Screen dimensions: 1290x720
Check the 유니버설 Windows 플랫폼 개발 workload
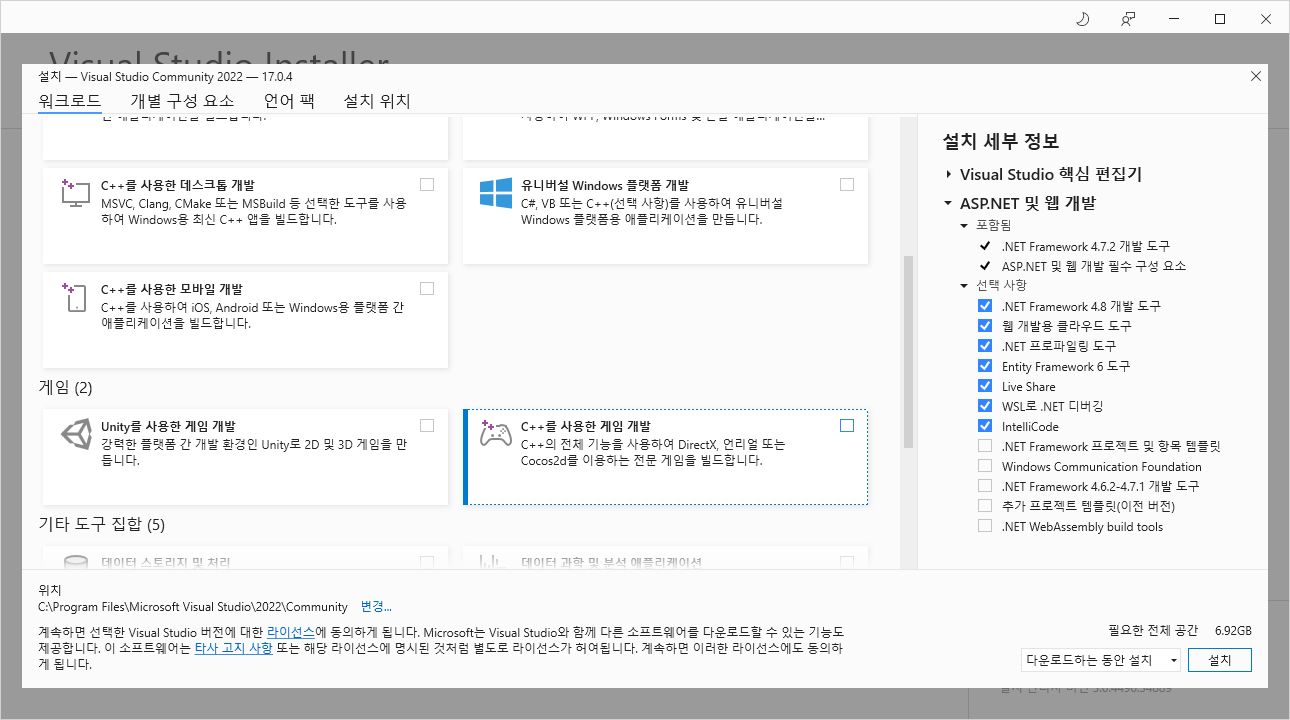point(847,184)
